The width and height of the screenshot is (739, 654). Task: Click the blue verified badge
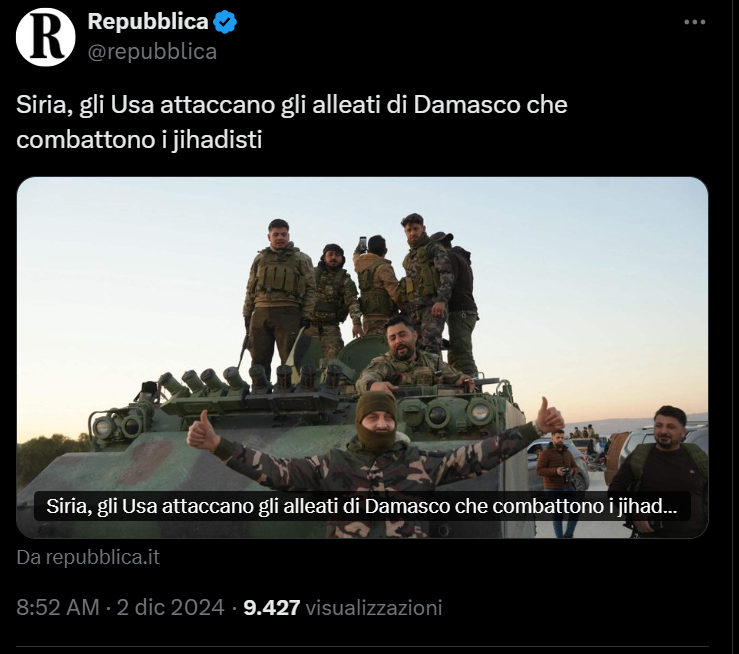click(x=225, y=22)
